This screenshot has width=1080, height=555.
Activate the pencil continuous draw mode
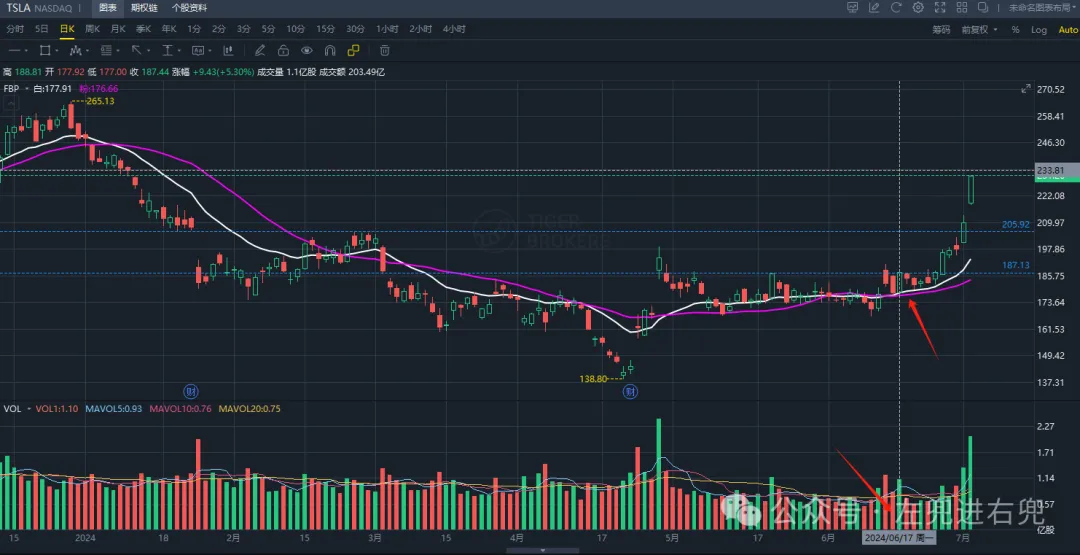click(260, 50)
